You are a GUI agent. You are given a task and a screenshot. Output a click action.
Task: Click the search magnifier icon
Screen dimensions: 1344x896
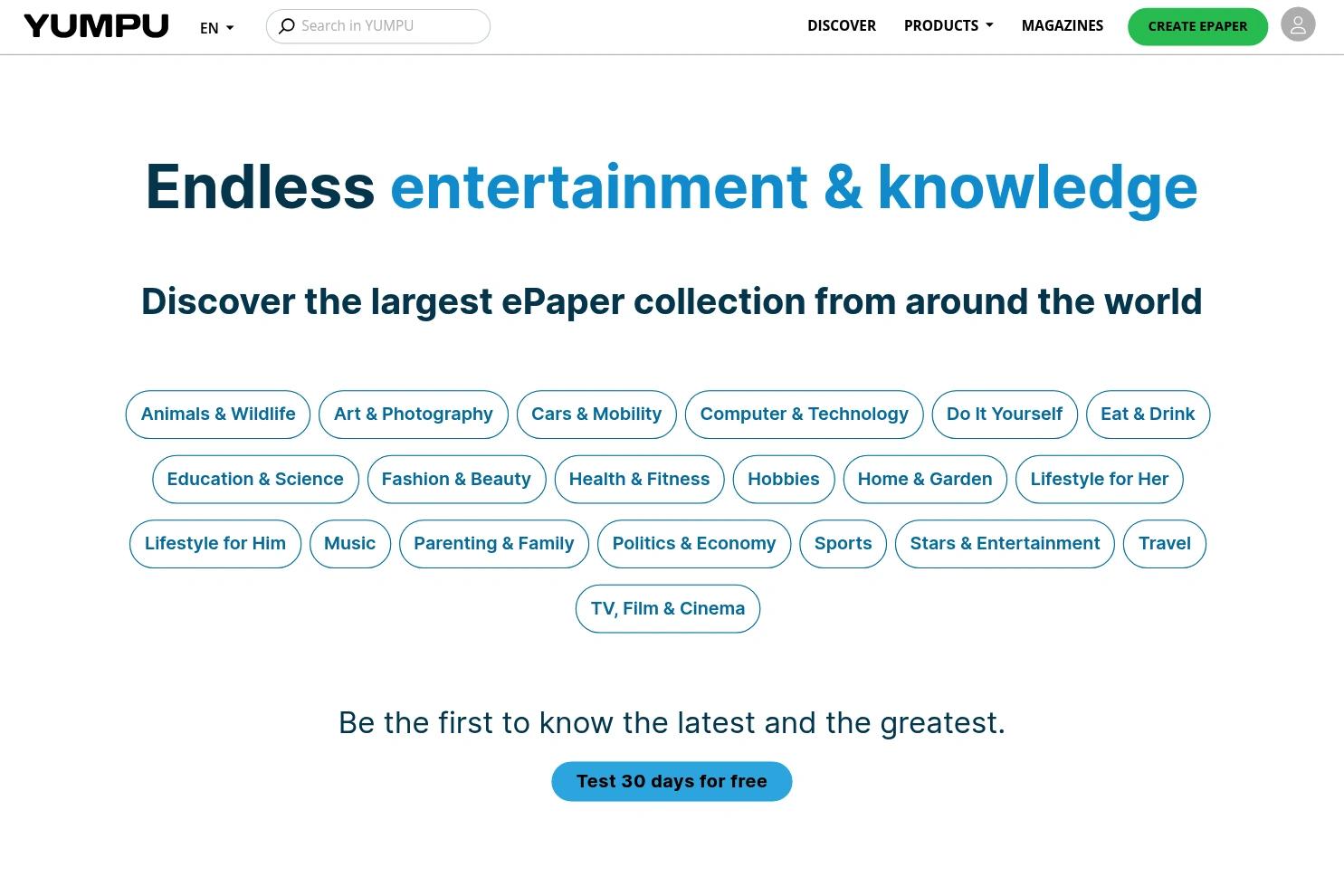[x=286, y=26]
